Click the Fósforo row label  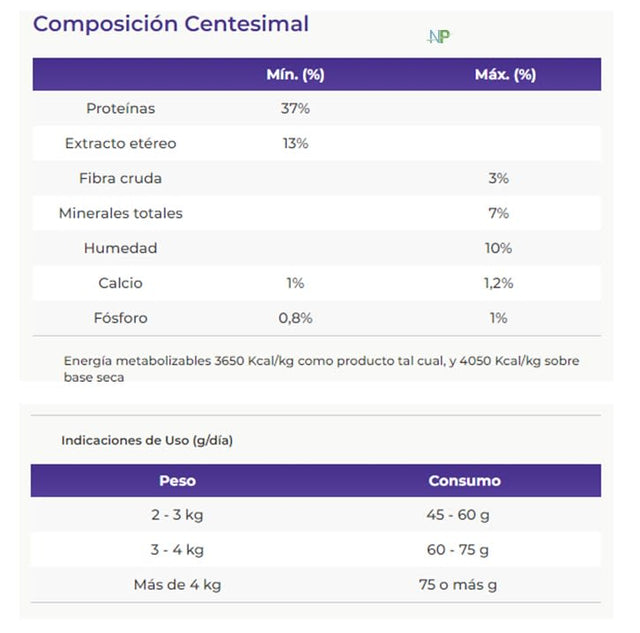(x=121, y=318)
